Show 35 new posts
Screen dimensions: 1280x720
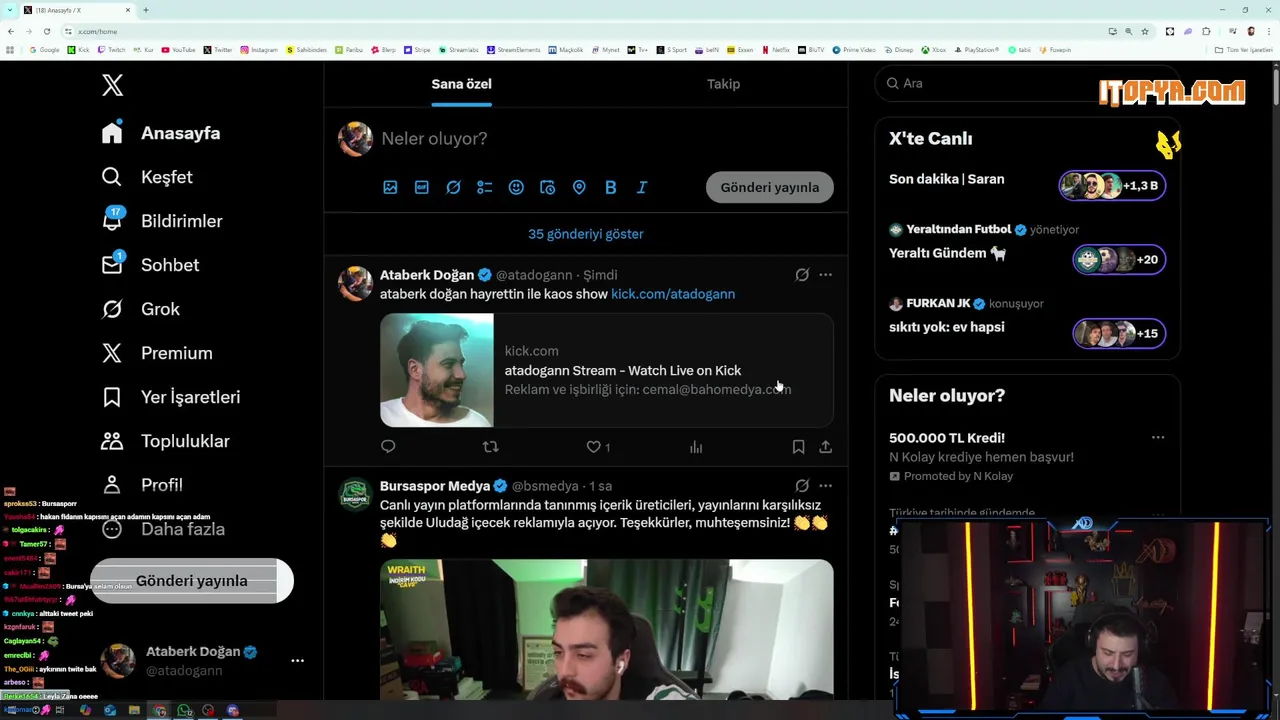586,234
